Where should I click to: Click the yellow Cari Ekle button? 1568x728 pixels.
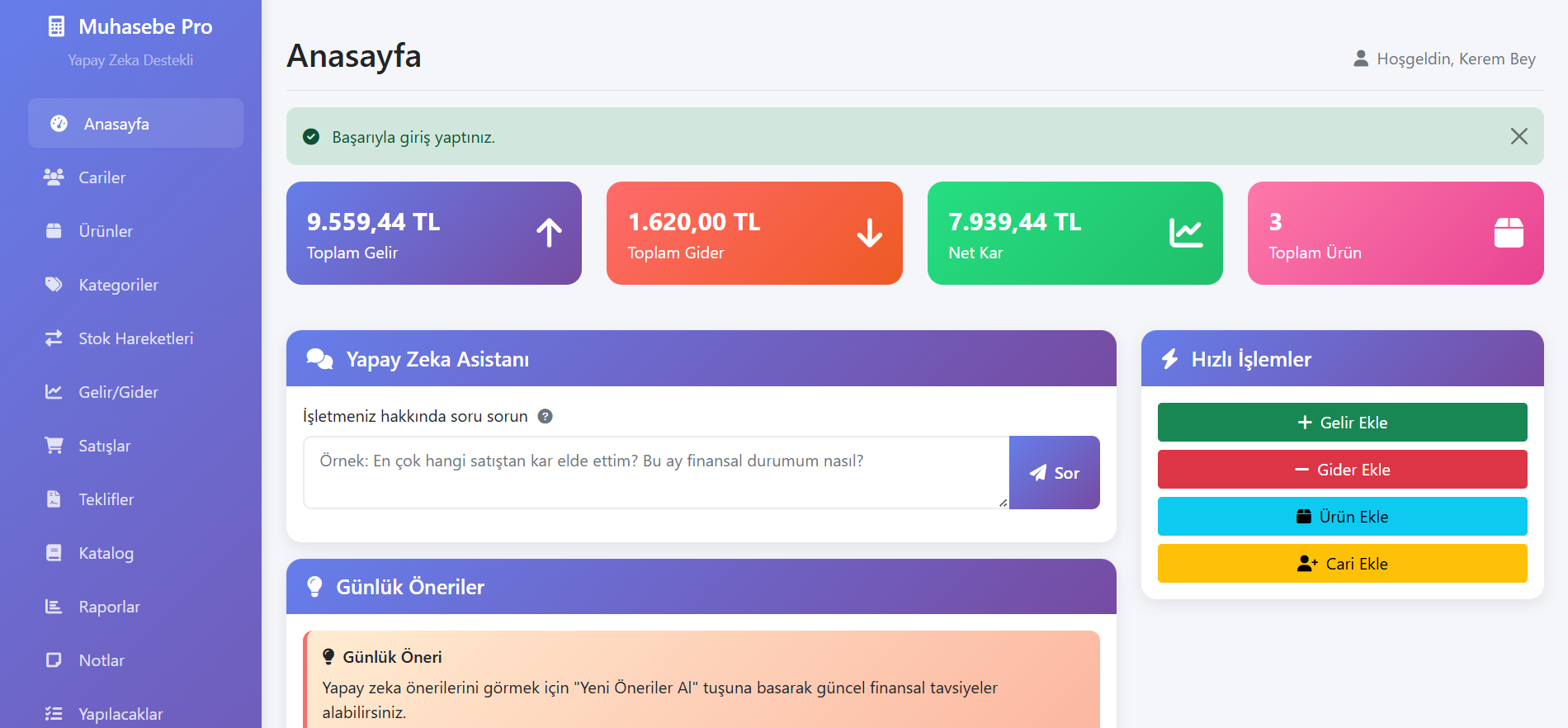1342,564
